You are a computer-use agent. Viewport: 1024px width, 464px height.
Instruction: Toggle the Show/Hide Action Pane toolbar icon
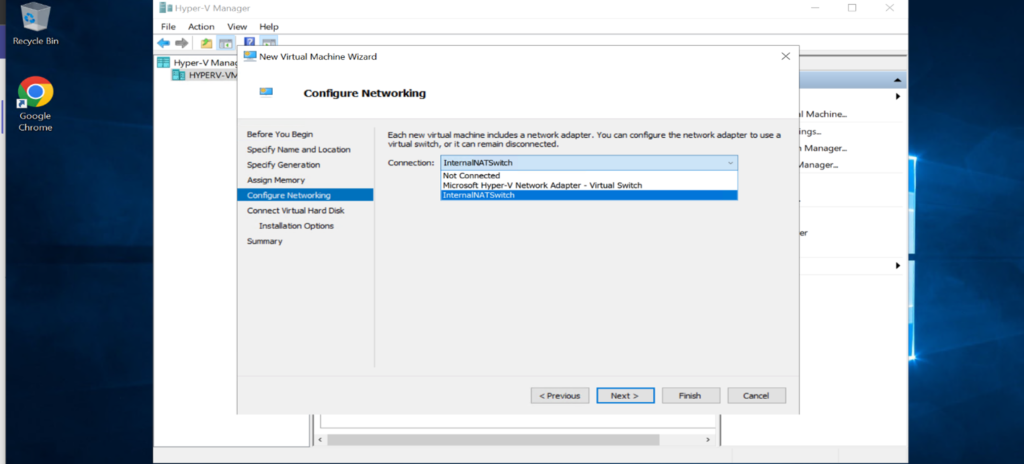(x=268, y=43)
